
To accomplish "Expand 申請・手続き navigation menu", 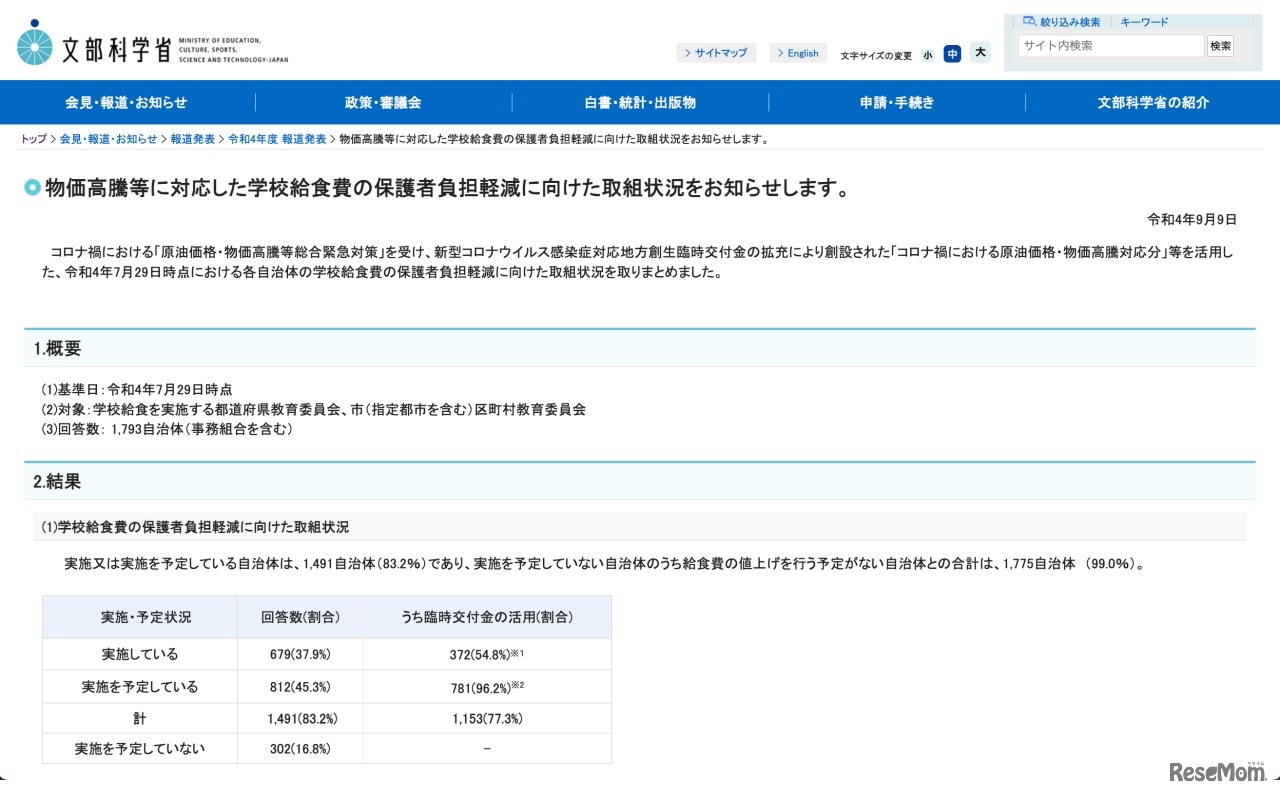I will 896,102.
